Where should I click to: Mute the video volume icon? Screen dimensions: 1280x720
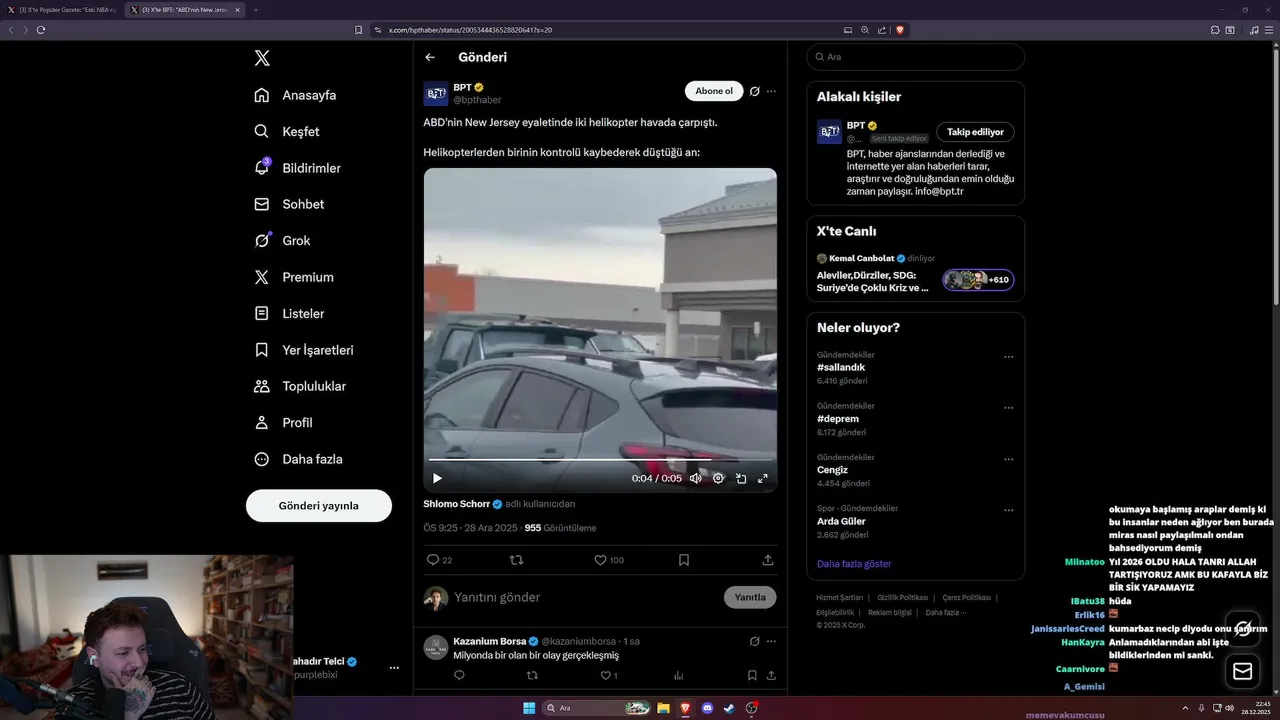coord(695,478)
